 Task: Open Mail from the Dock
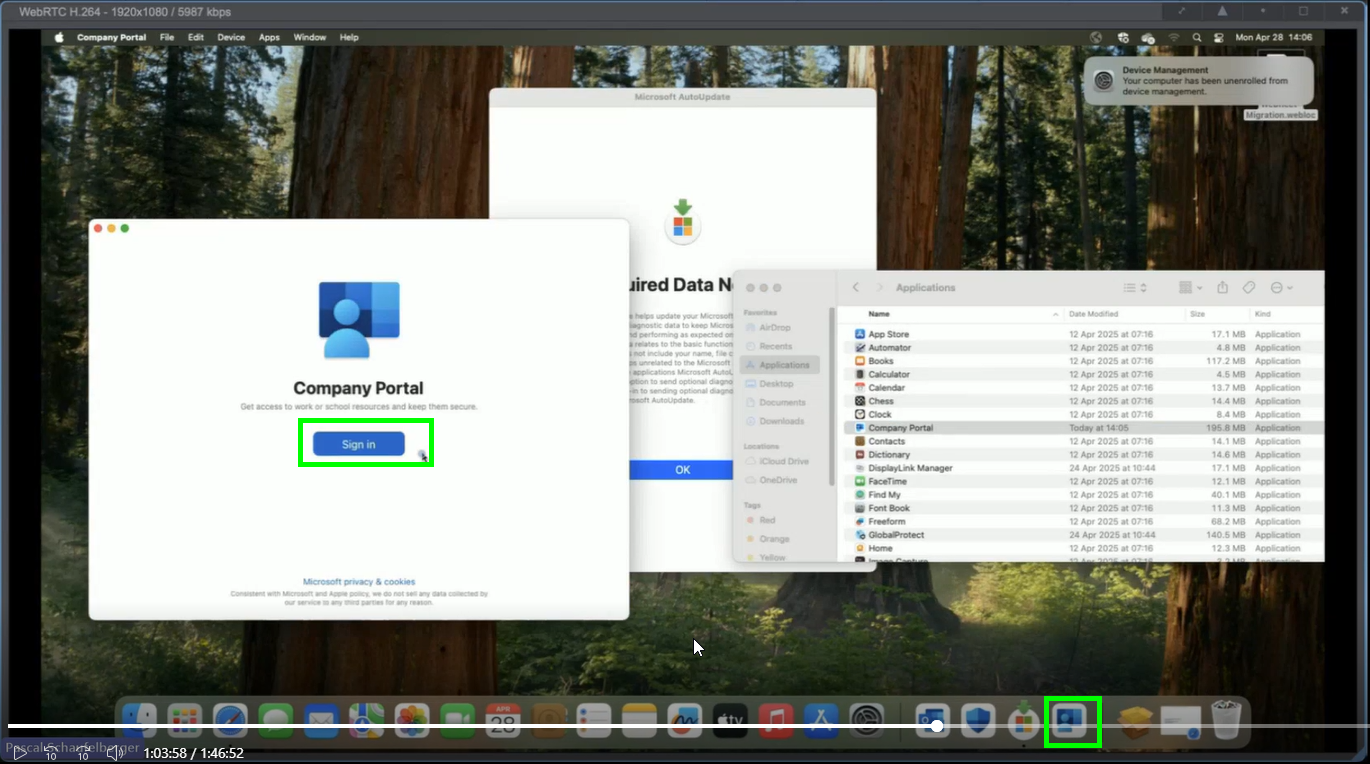tap(321, 721)
